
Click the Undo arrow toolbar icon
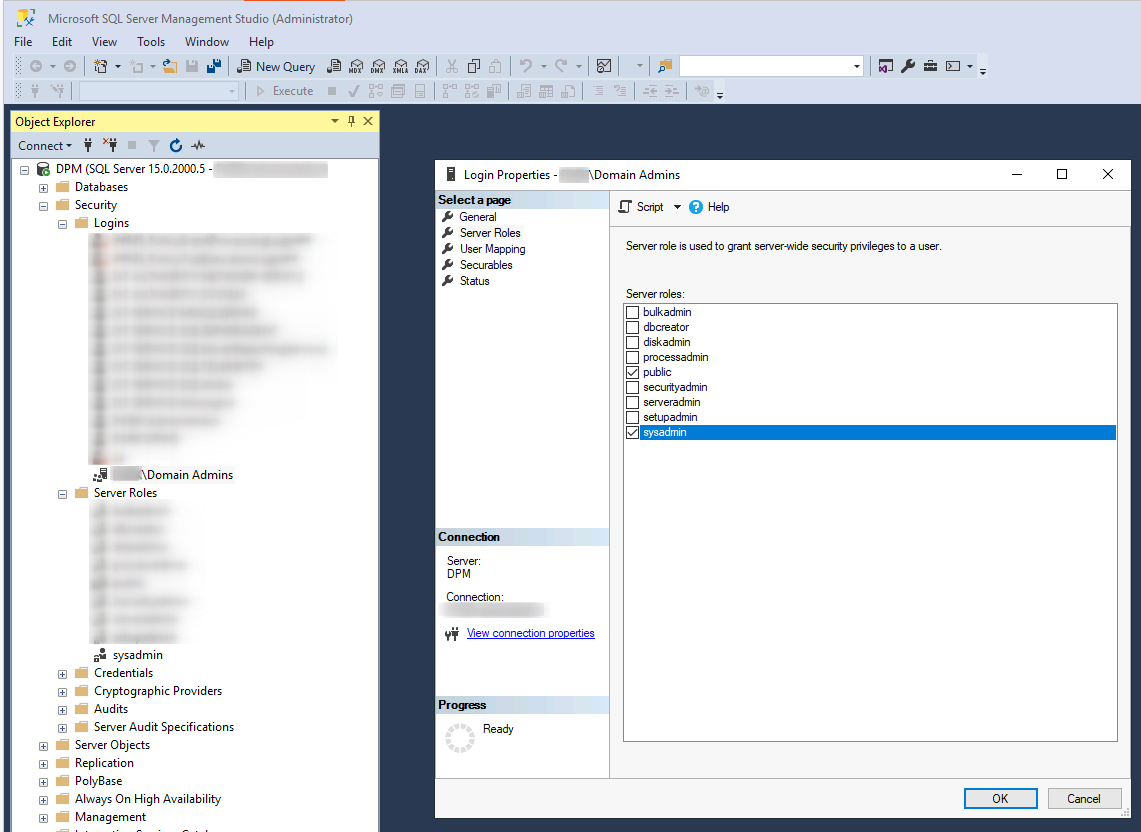(525, 66)
